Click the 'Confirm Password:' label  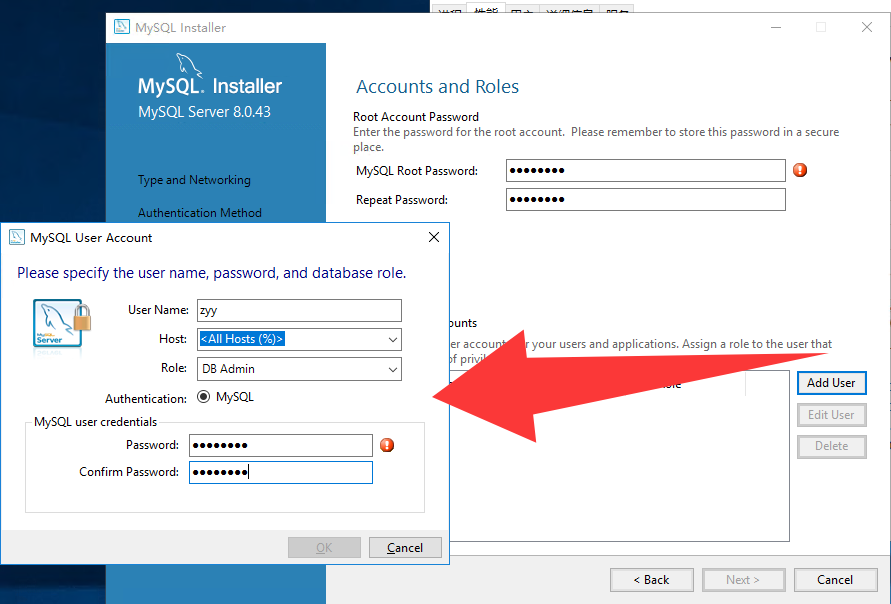click(x=129, y=472)
